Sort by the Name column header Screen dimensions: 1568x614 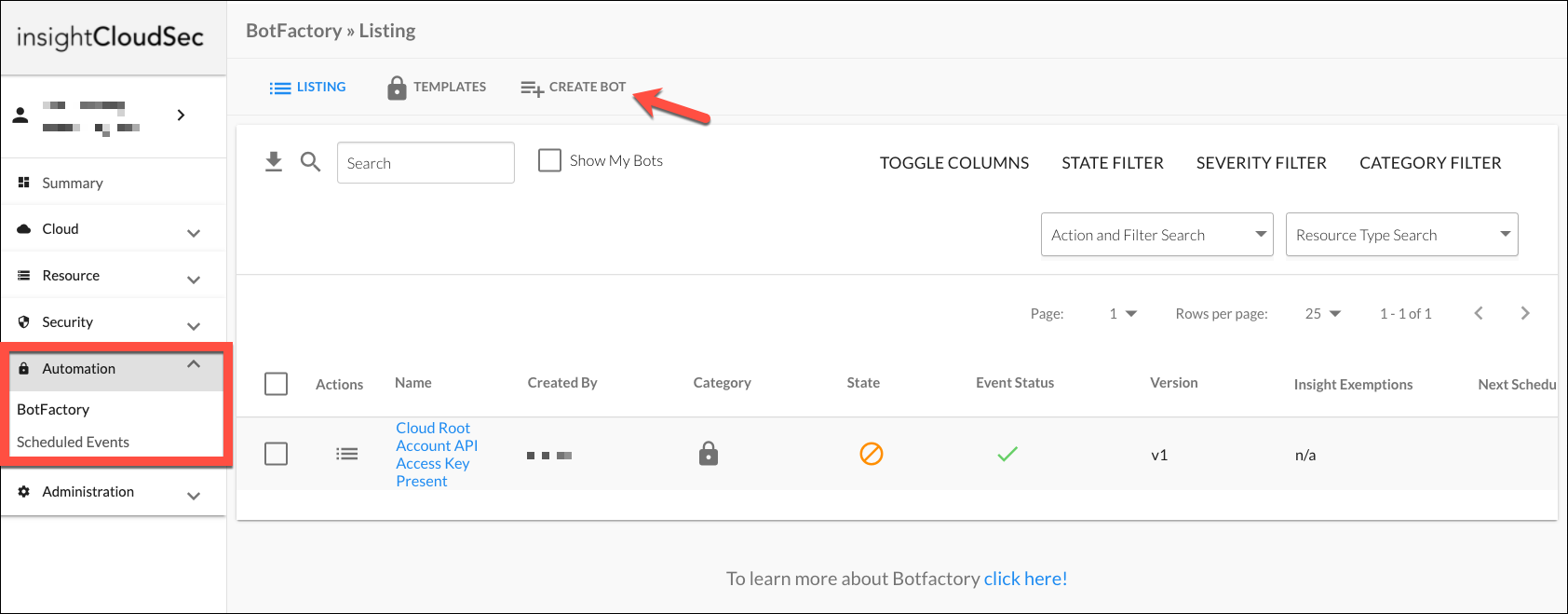point(412,383)
